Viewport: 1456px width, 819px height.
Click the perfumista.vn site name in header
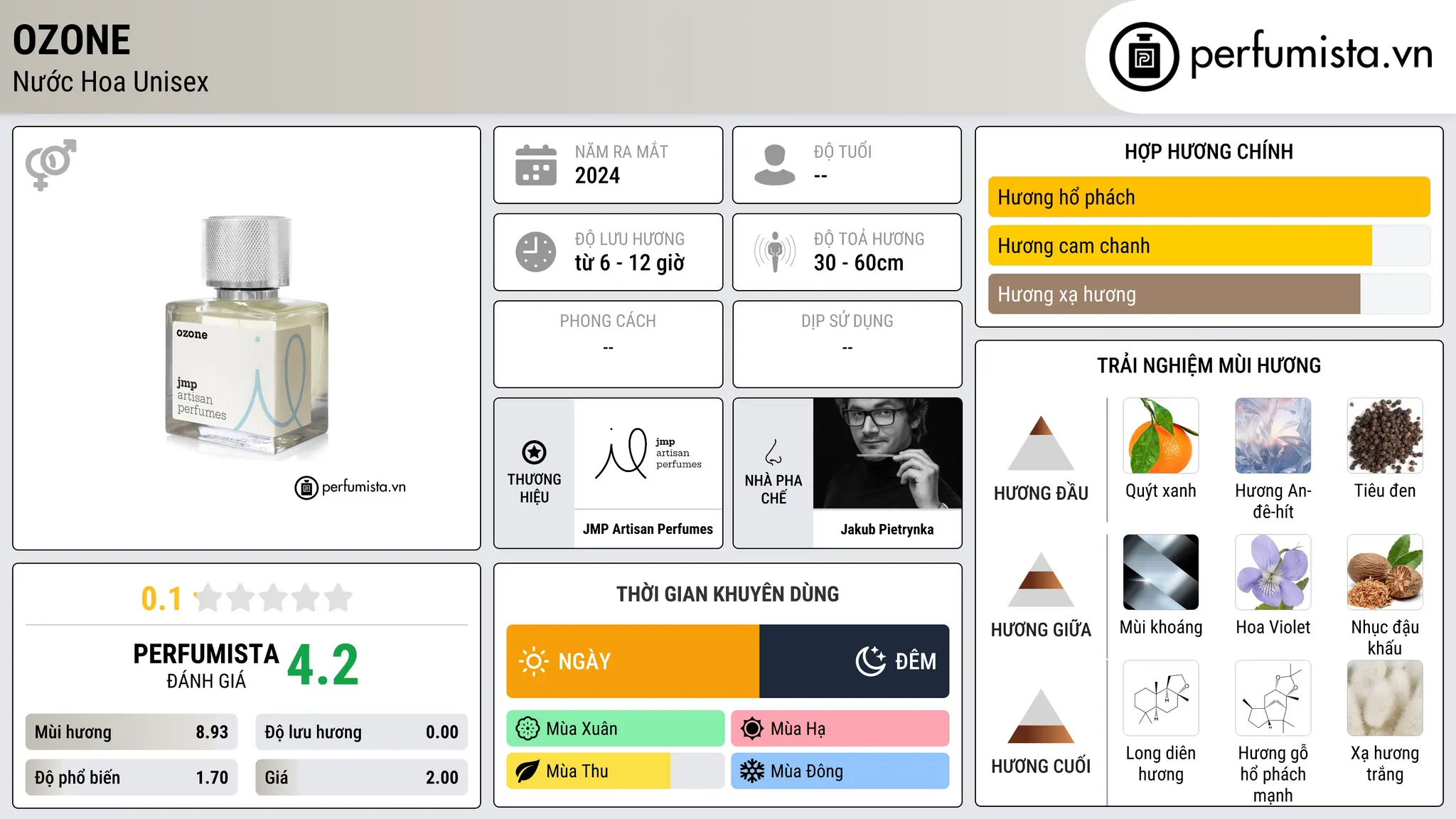(1311, 54)
